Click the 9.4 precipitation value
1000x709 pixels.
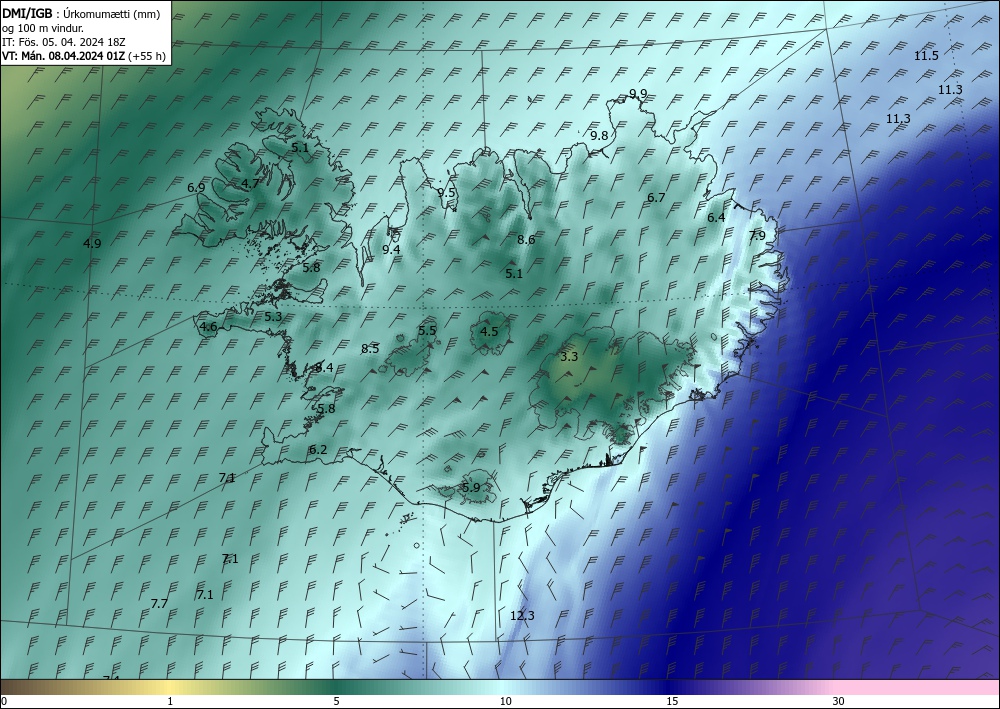(391, 249)
